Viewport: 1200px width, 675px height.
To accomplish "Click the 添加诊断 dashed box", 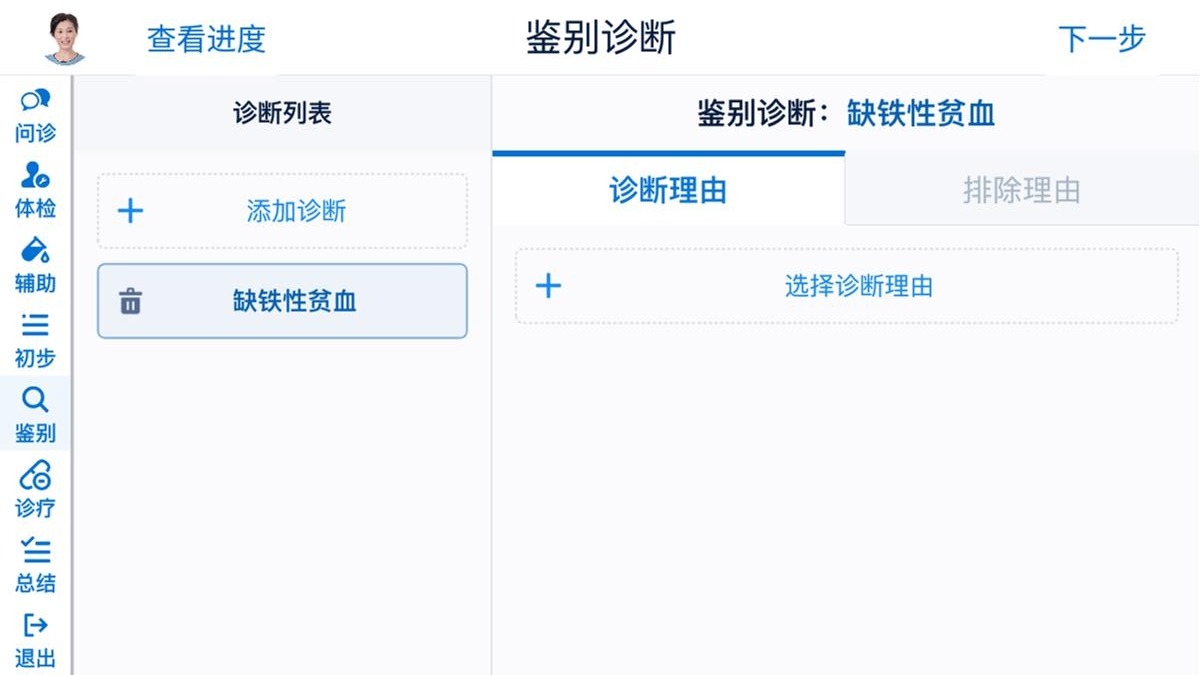I will (281, 211).
